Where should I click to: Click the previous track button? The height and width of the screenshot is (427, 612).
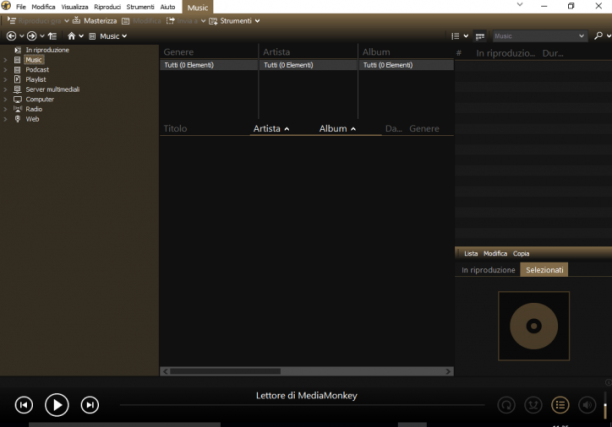(x=24, y=405)
